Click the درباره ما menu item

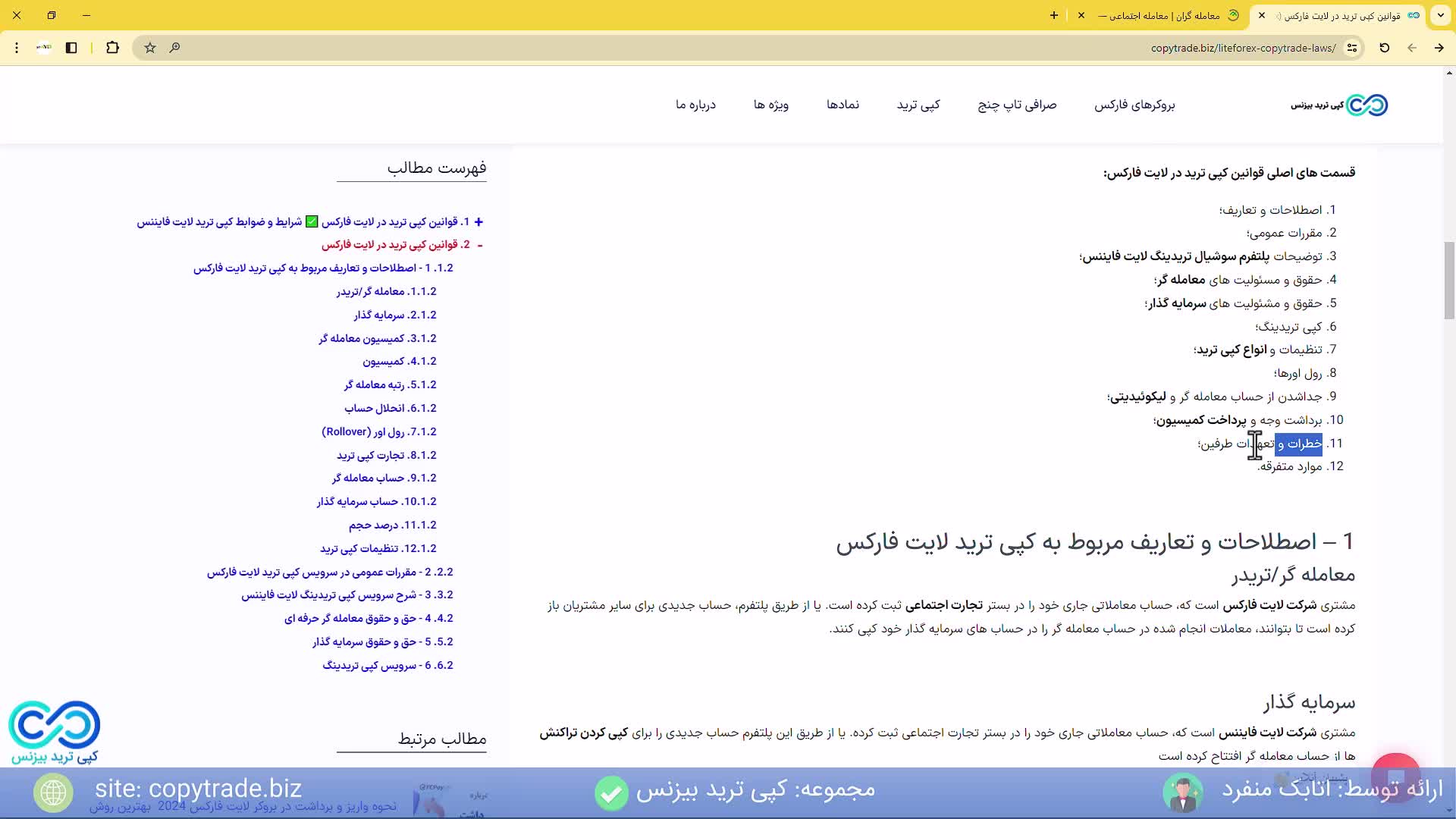[x=695, y=105]
